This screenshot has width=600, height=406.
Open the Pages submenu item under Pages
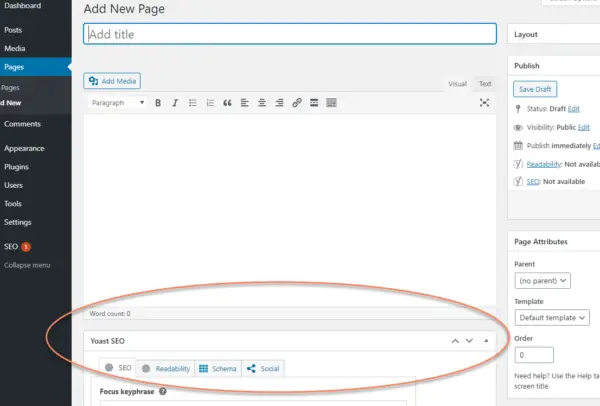tap(10, 88)
